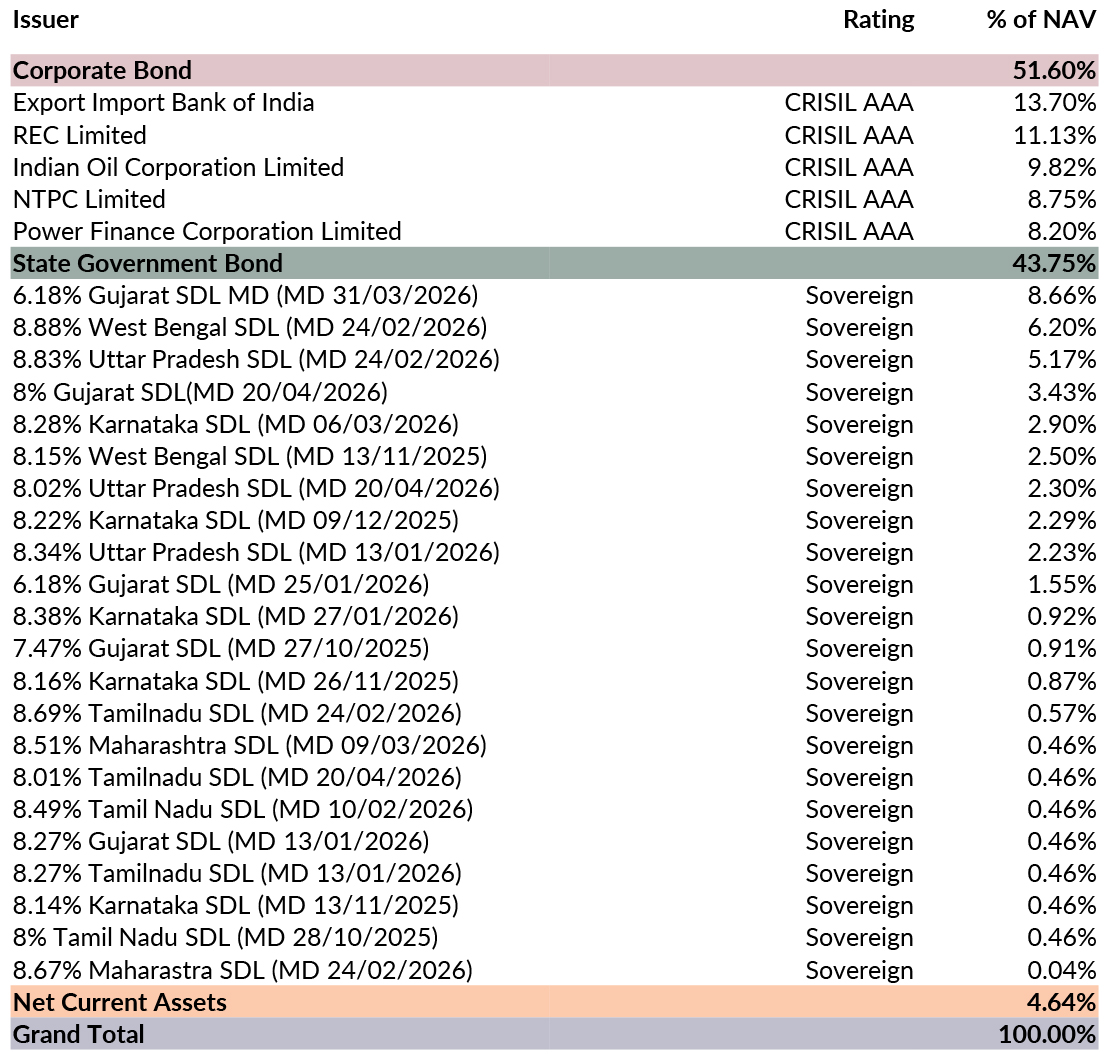Select Indian Oil Corporation Limited row
1108x1059 pixels.
click(x=178, y=167)
